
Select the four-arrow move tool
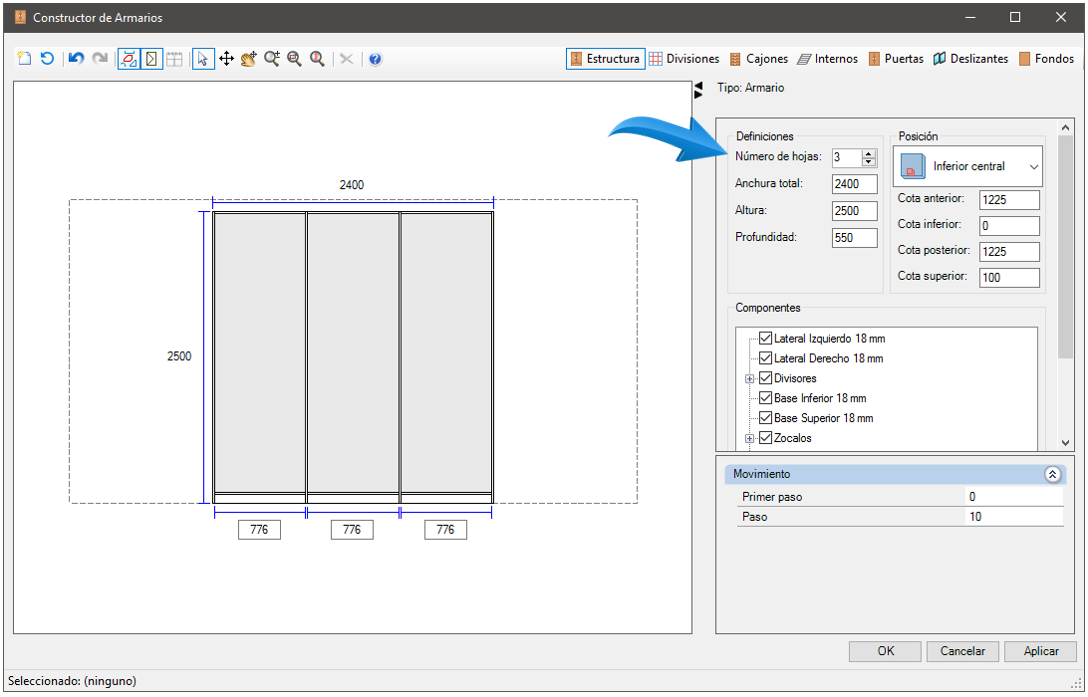coord(226,59)
